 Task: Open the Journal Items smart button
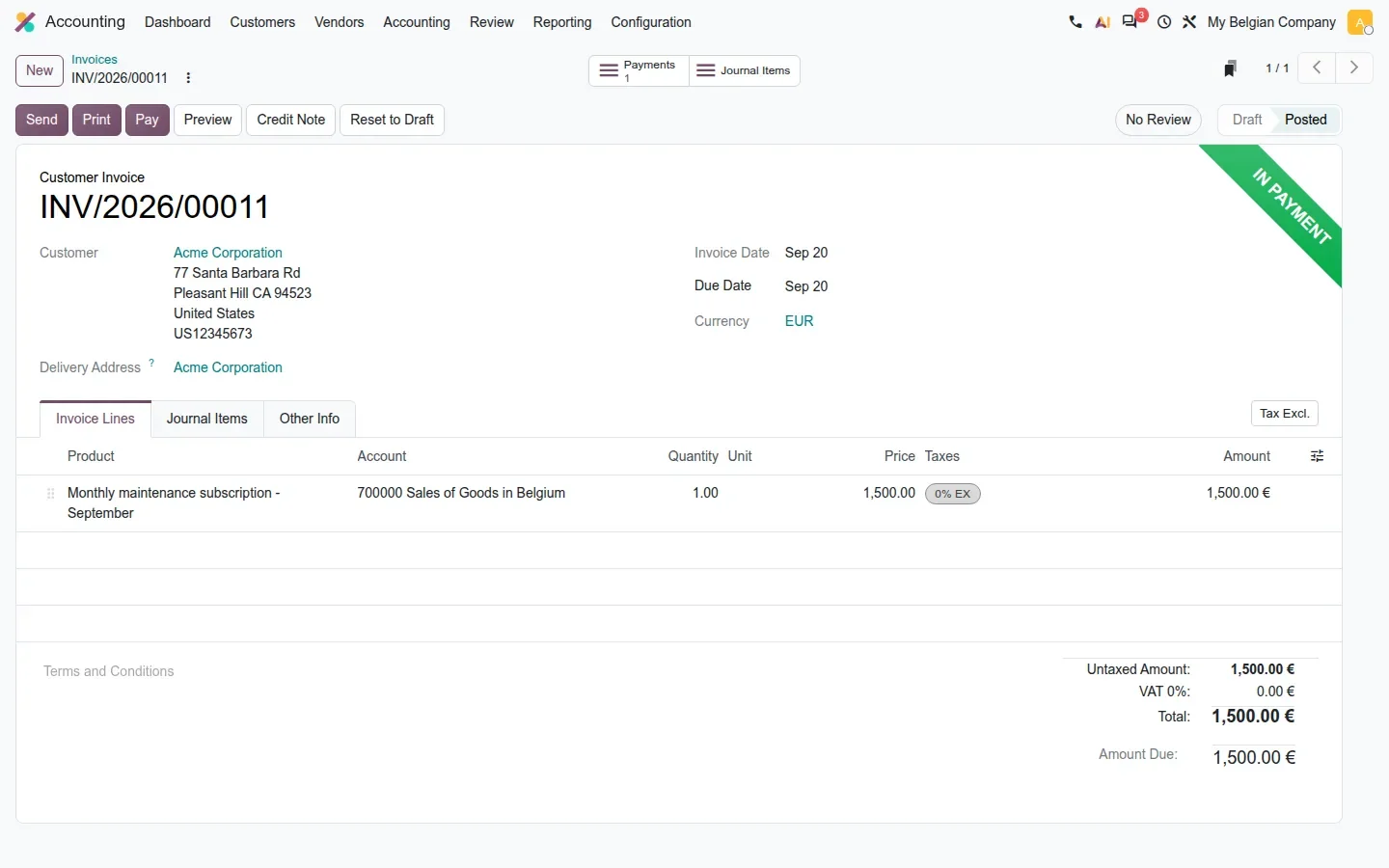(x=745, y=70)
